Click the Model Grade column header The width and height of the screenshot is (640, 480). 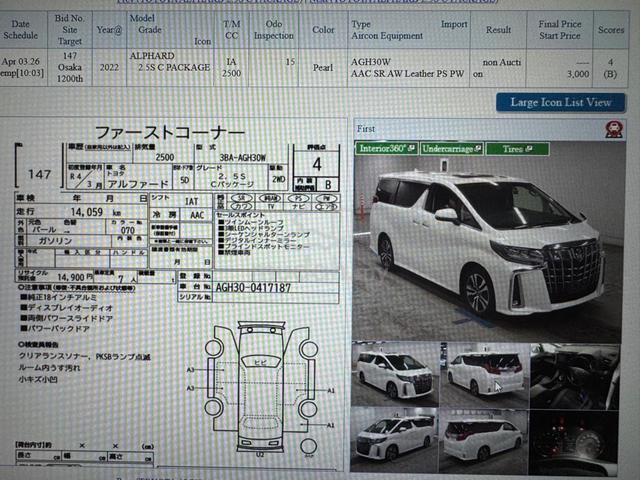click(171, 30)
